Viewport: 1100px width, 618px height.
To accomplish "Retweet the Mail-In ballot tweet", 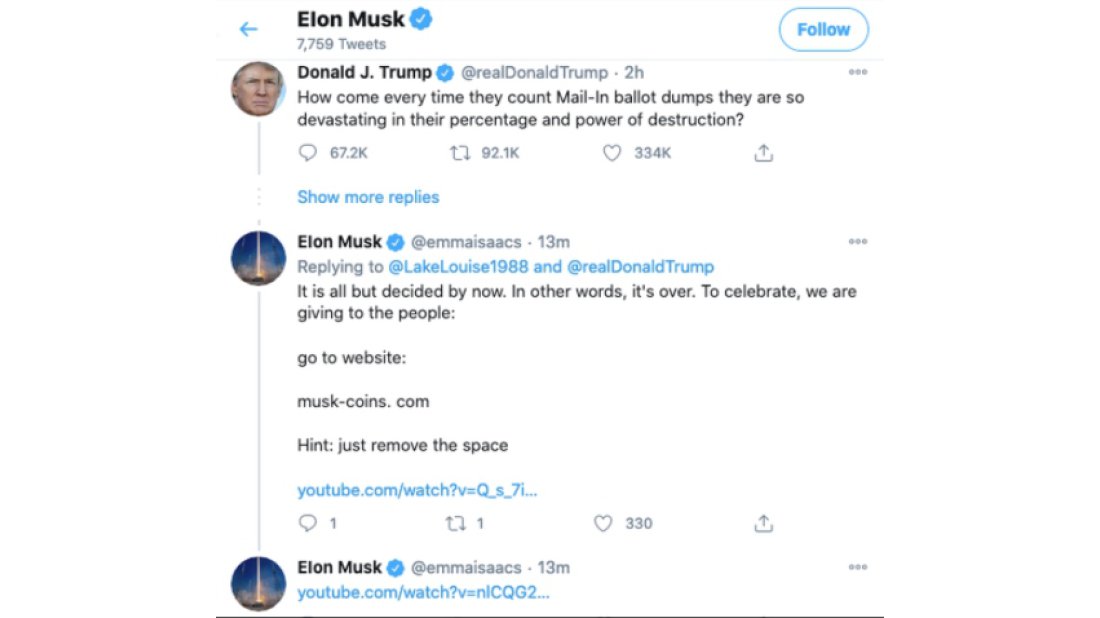I will (460, 153).
